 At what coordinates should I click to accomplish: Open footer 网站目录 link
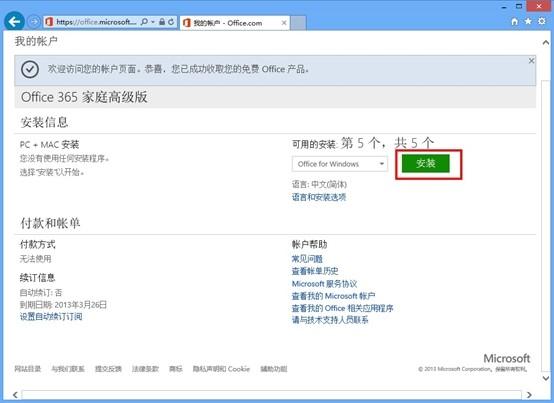coord(28,369)
